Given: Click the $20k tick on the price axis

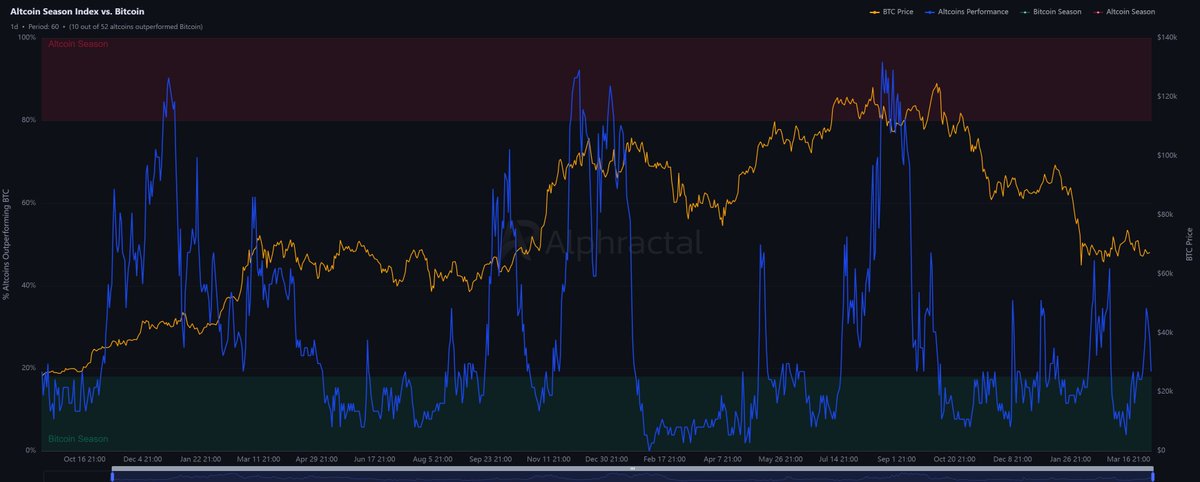Looking at the screenshot, I should pyautogui.click(x=1165, y=391).
